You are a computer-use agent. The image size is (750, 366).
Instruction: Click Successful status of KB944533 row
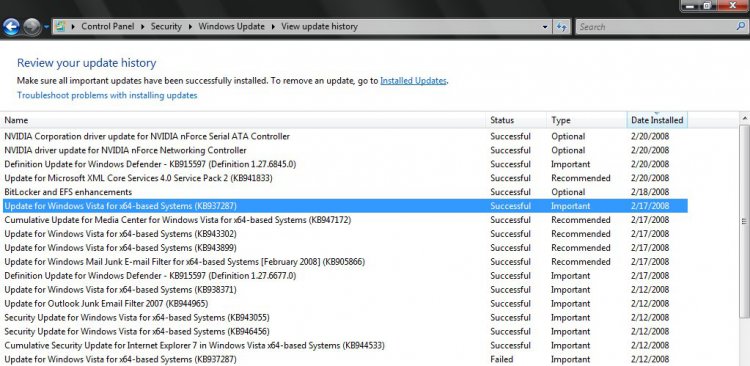[x=510, y=345]
